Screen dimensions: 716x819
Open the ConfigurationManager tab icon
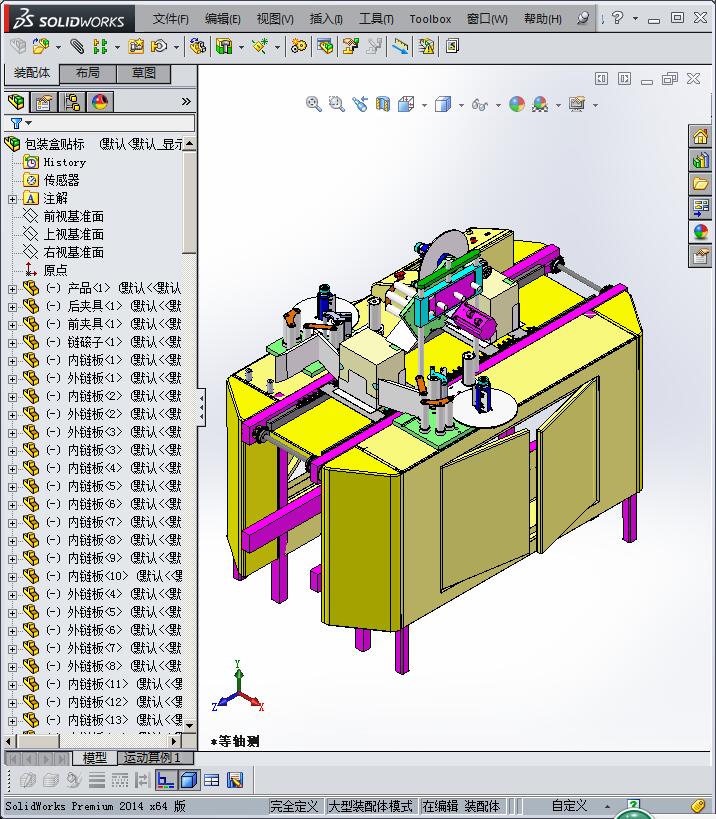(x=72, y=101)
